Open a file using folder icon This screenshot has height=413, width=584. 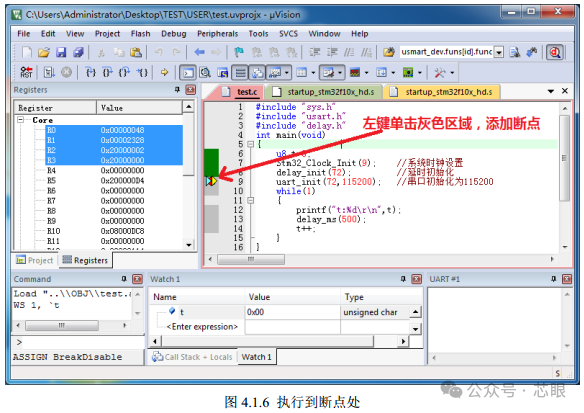[44, 52]
